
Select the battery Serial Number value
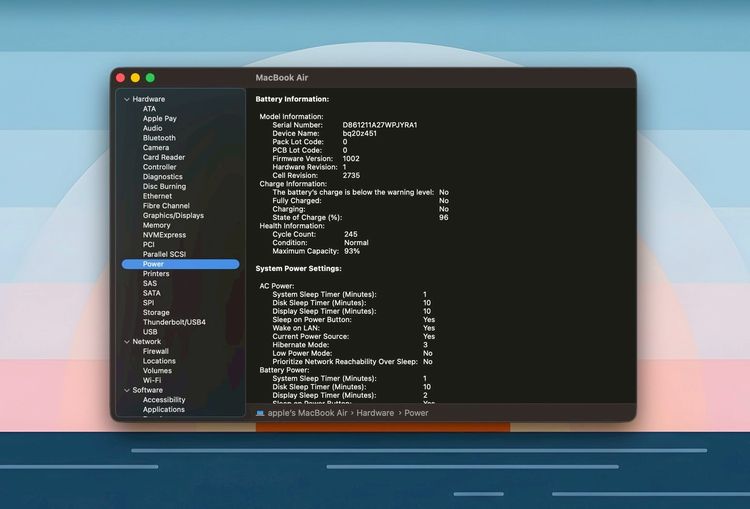[380, 125]
